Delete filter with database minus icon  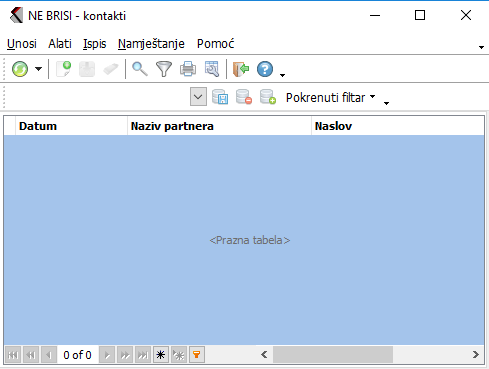coord(244,97)
